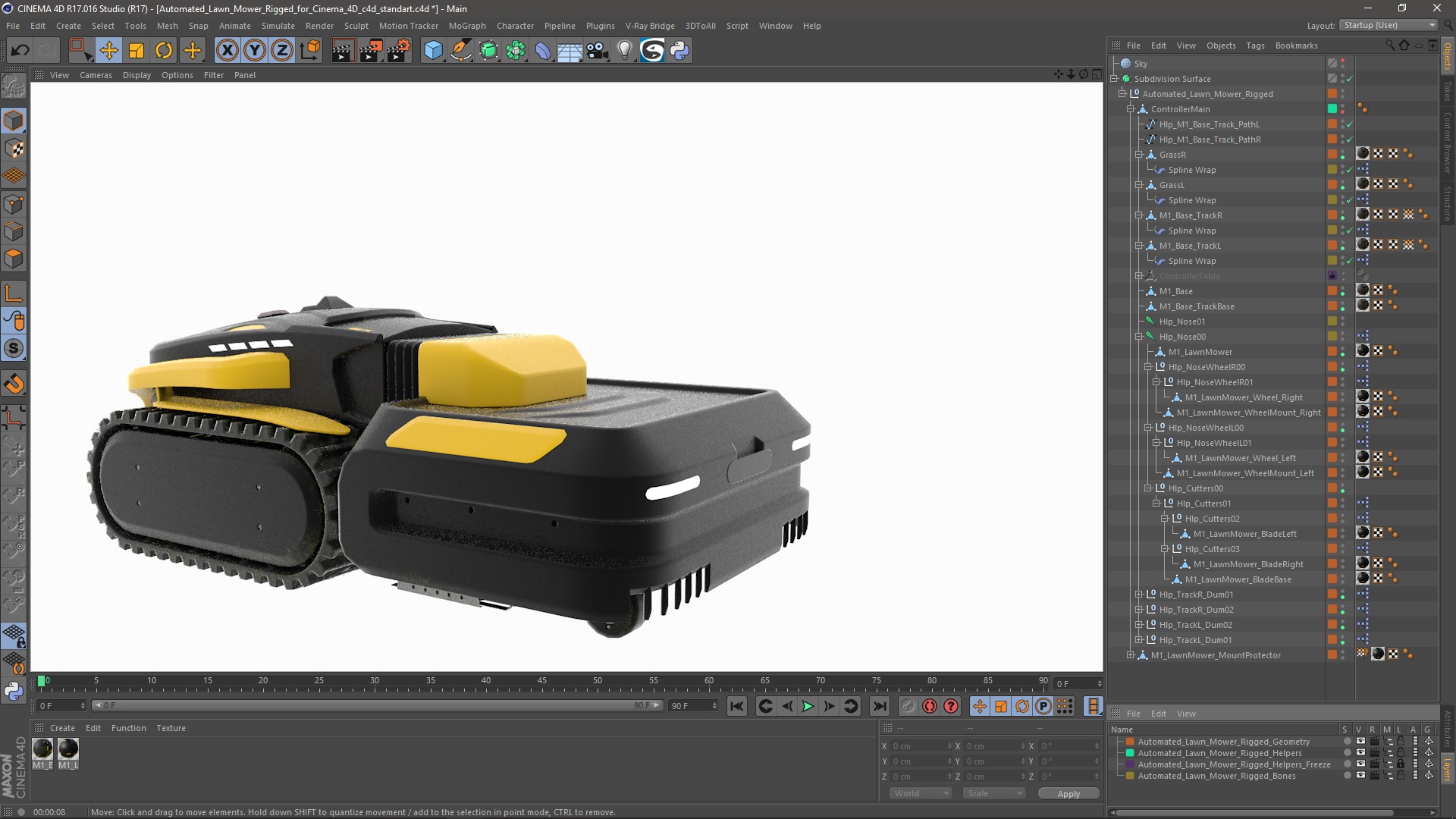Toggle the Z axis lock
This screenshot has width=1456, height=819.
(281, 51)
